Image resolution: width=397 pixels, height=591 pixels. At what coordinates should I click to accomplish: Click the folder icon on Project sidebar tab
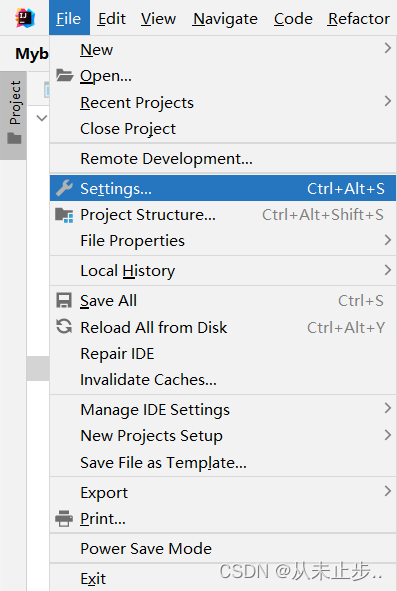point(14,138)
